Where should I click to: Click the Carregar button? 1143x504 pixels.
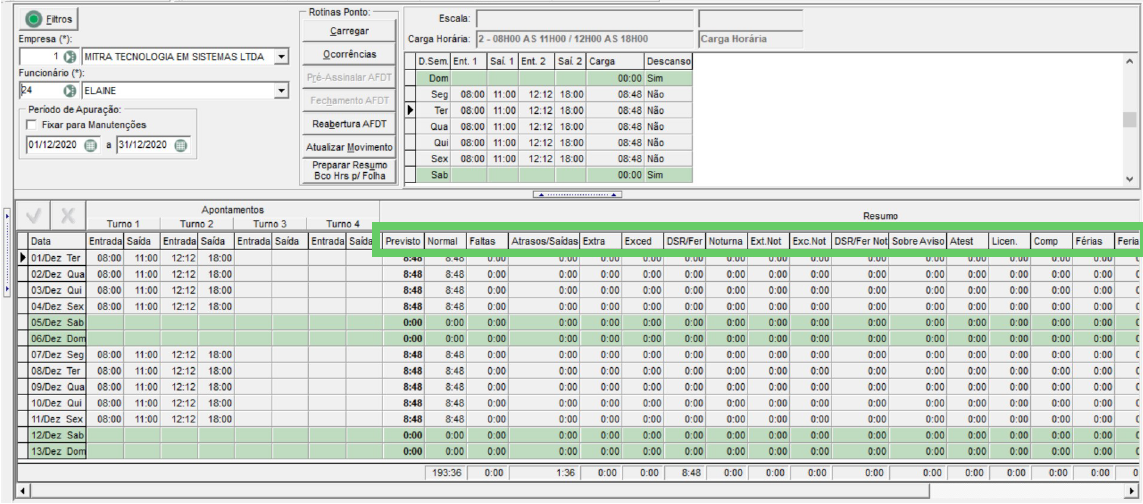(349, 31)
